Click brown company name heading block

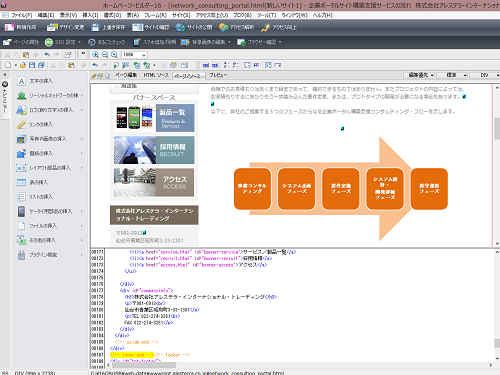[x=154, y=215]
